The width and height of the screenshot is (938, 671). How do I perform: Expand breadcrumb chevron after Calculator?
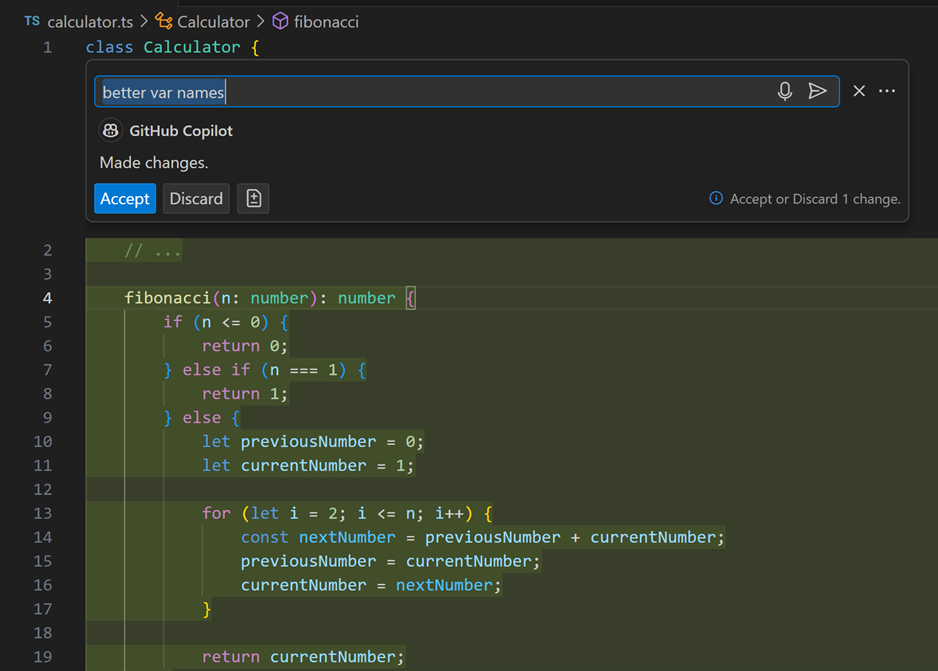coord(260,22)
